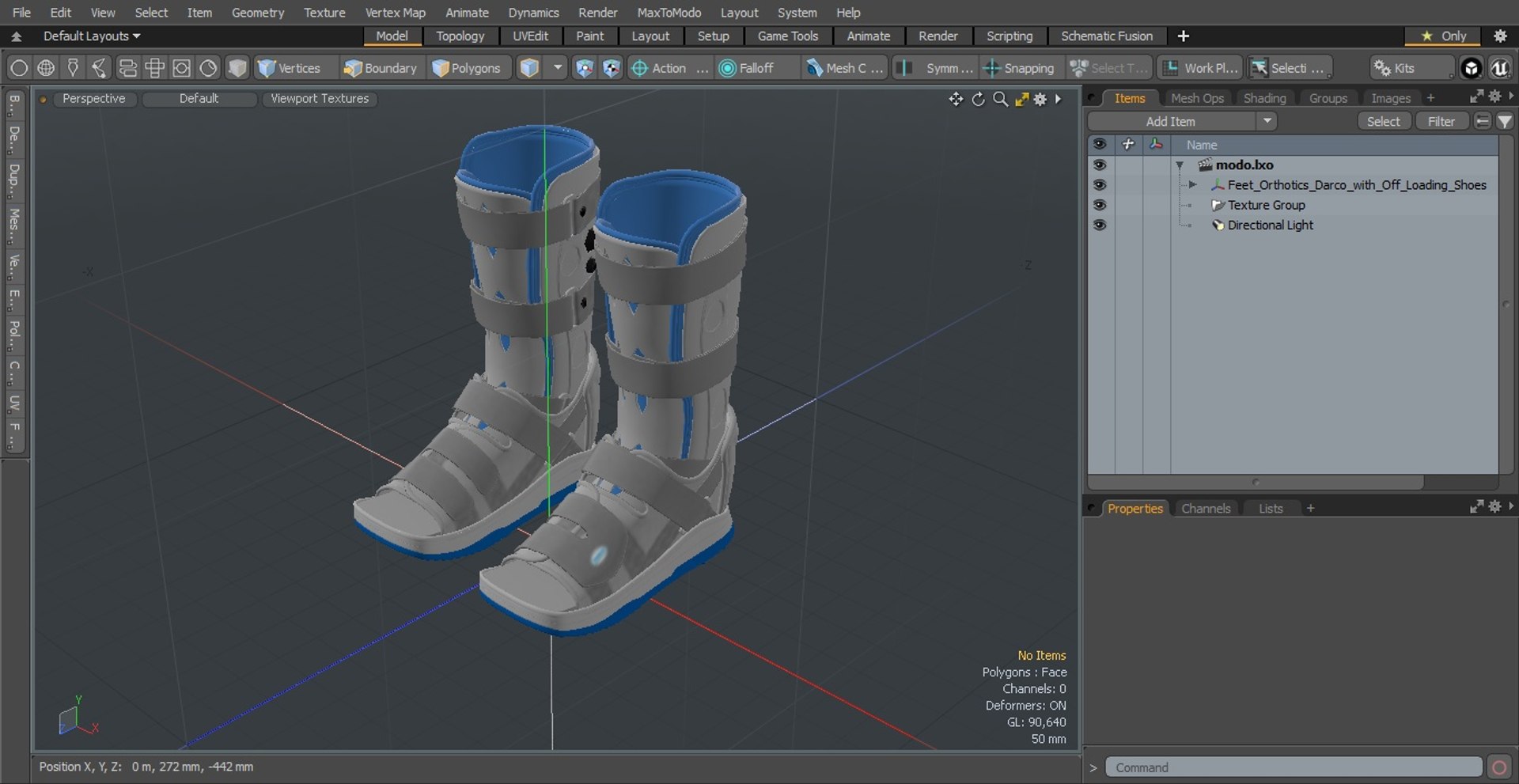Open the Perspective view type dropdown

[93, 98]
